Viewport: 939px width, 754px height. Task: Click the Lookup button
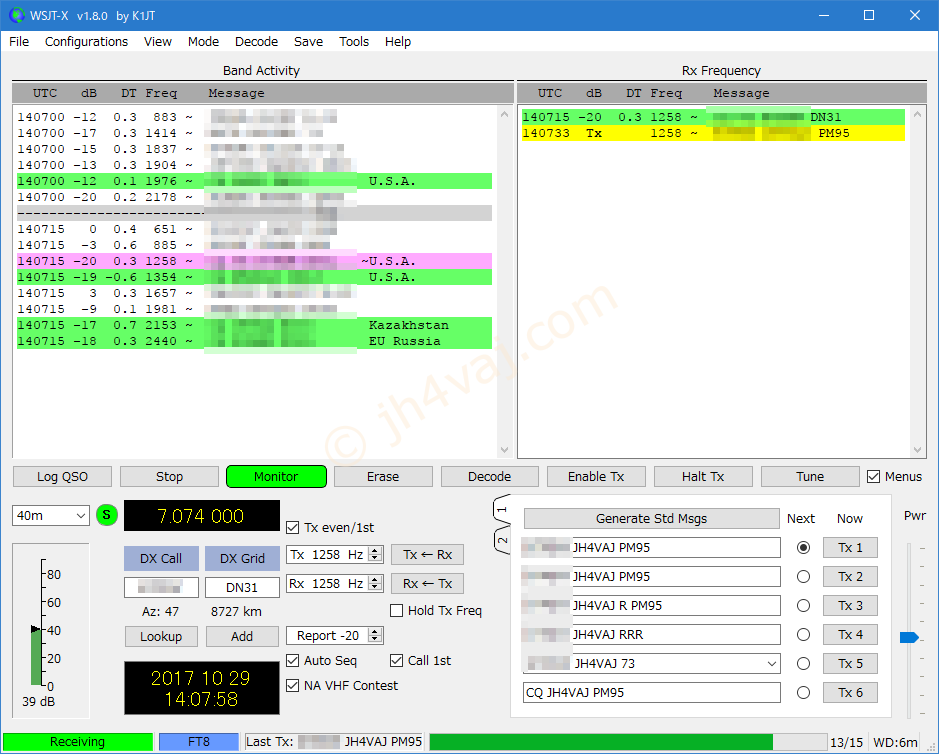point(161,637)
